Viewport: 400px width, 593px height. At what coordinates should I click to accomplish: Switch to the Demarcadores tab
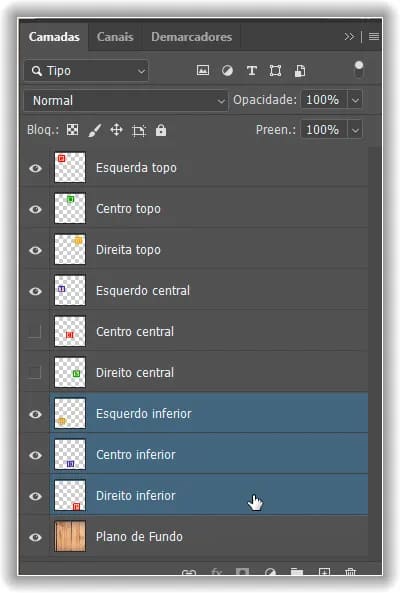(x=192, y=37)
